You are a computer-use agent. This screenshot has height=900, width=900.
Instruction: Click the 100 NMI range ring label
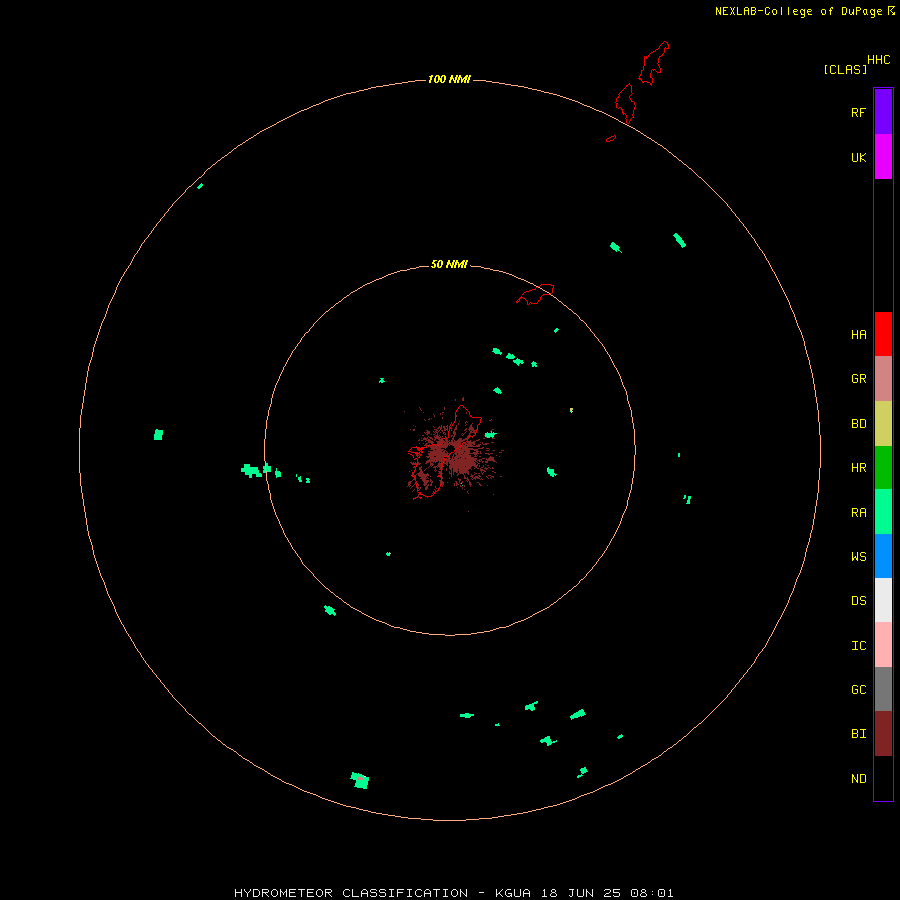[x=449, y=79]
